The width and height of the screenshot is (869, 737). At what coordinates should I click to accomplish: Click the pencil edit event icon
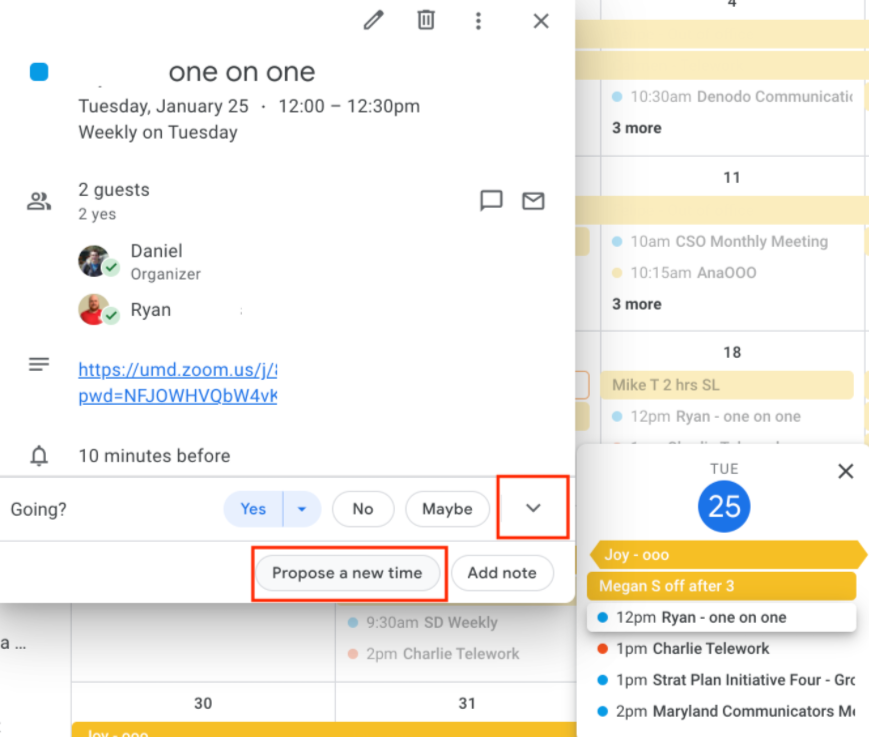pos(374,20)
